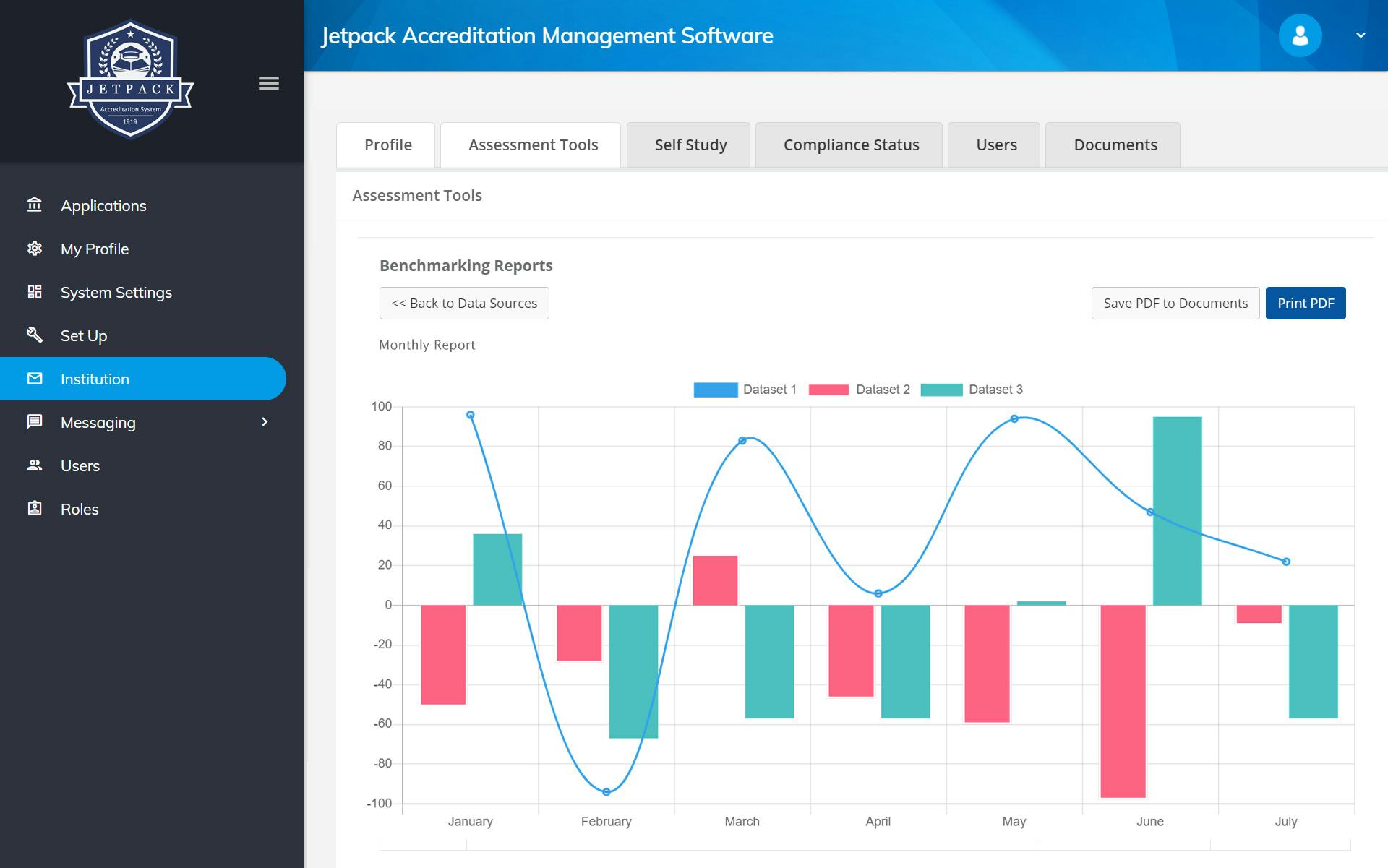1388x868 pixels.
Task: Click the Roles badge icon
Action: 34,509
